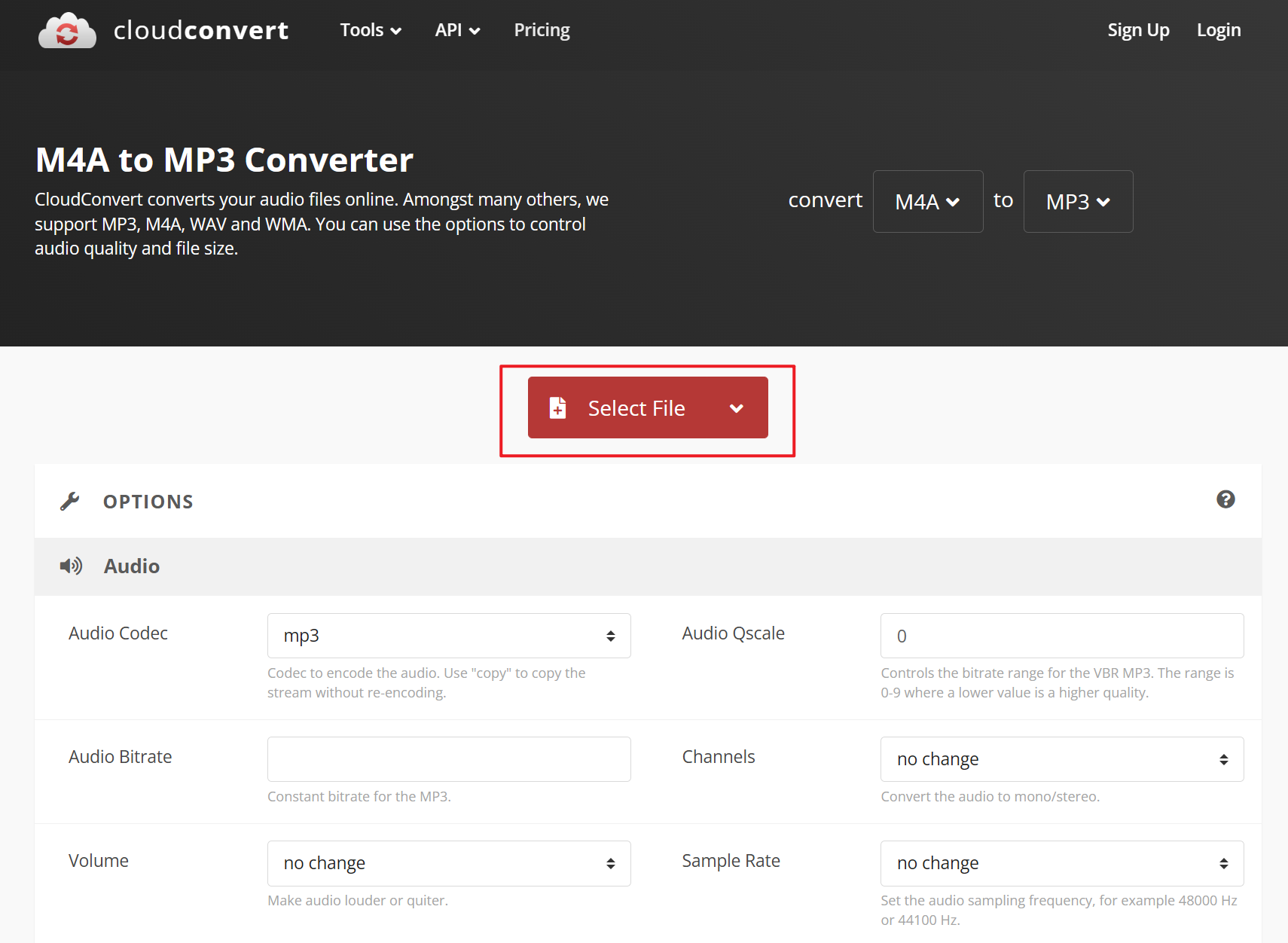1288x943 pixels.
Task: Change the MP3 target format dropdown
Action: [x=1078, y=202]
